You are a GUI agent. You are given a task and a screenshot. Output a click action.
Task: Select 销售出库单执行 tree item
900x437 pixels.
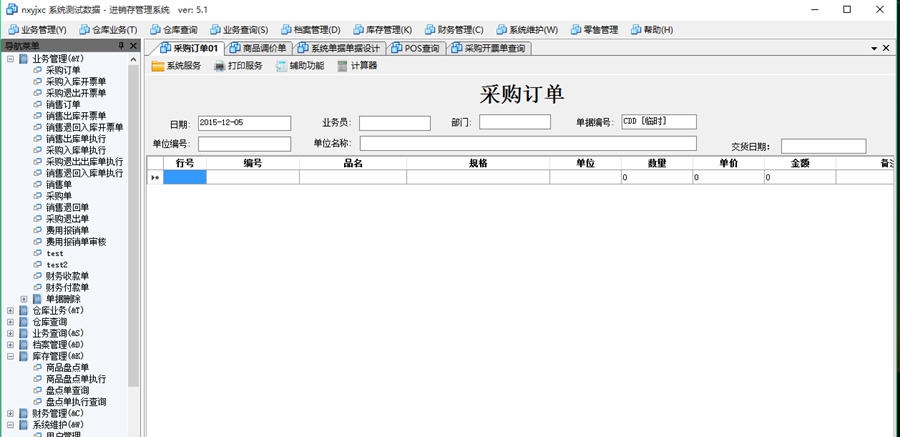(76, 138)
